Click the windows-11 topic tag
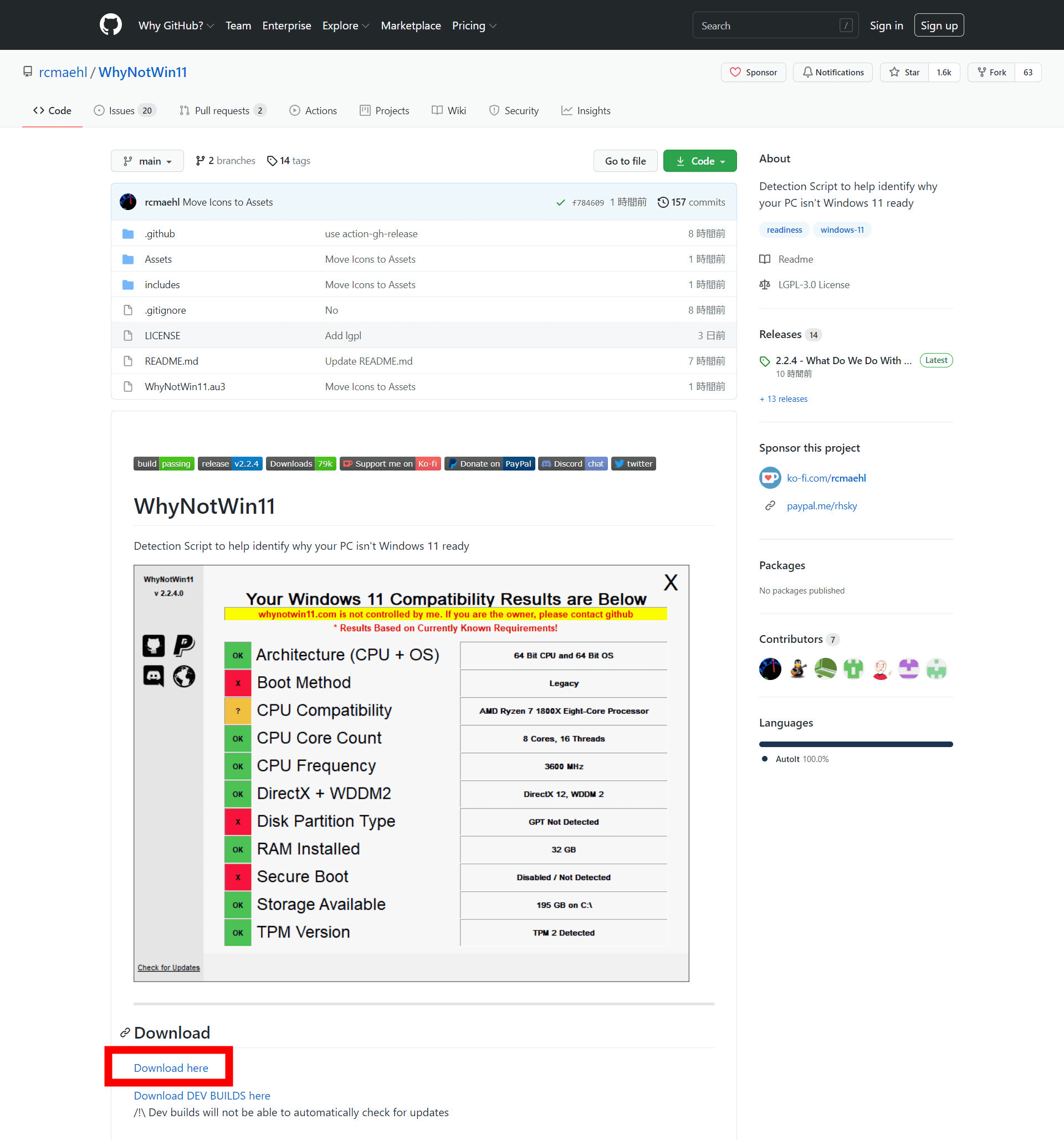This screenshot has width=1064, height=1140. (842, 230)
